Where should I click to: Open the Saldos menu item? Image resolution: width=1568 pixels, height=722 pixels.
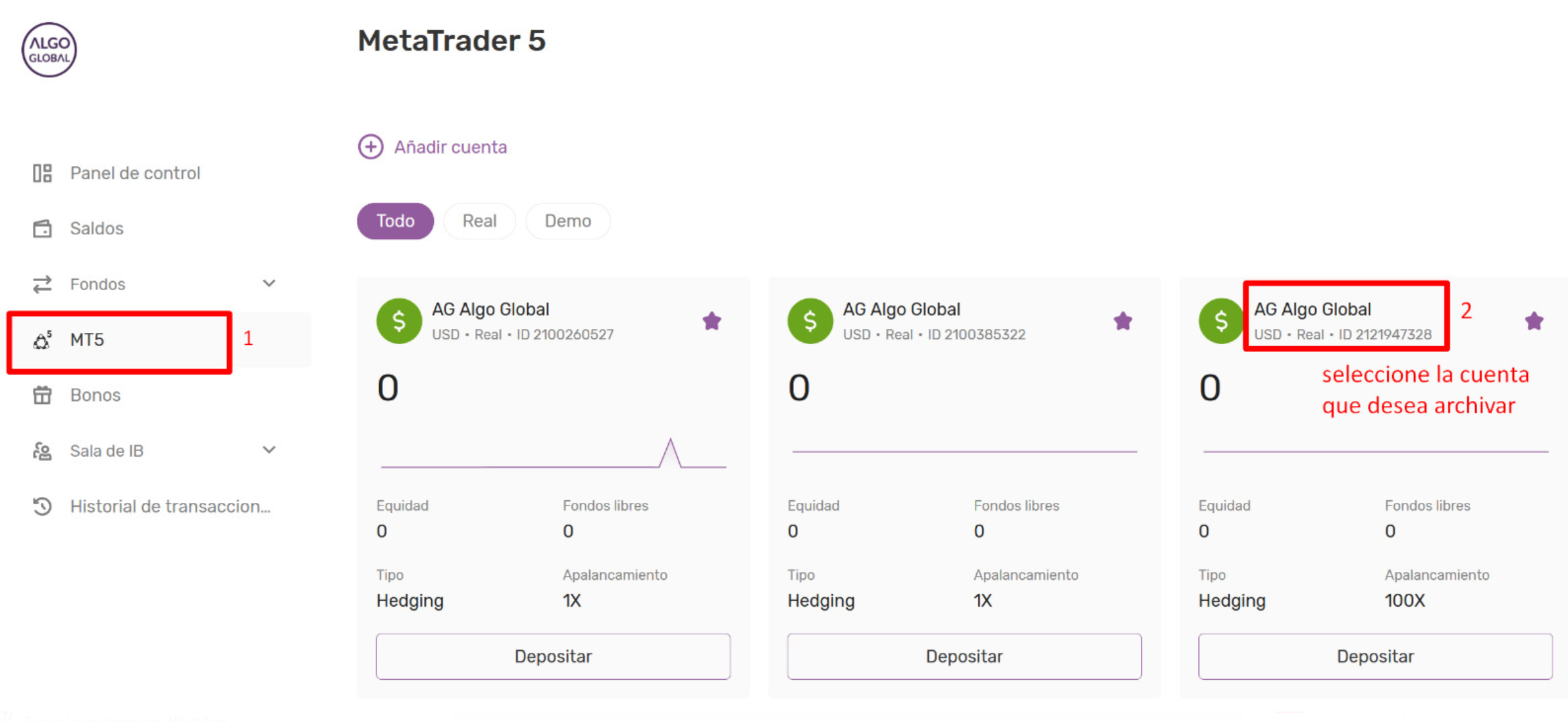pos(97,228)
